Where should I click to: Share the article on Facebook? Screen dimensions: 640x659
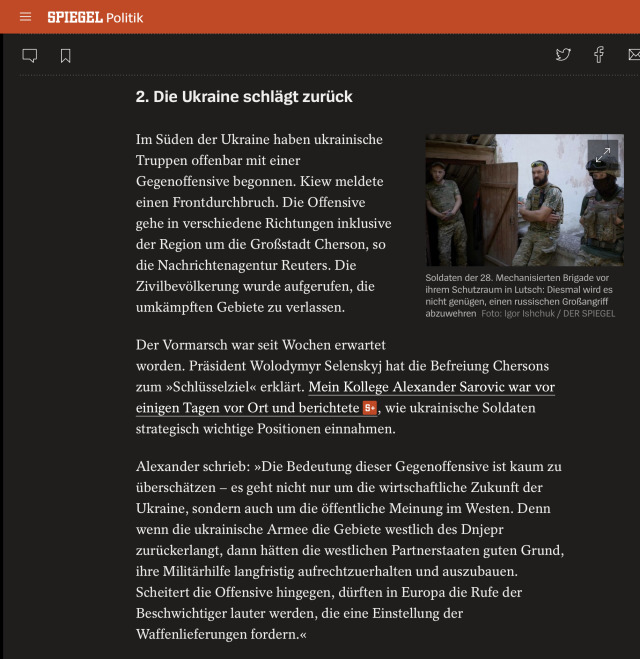pyautogui.click(x=599, y=55)
